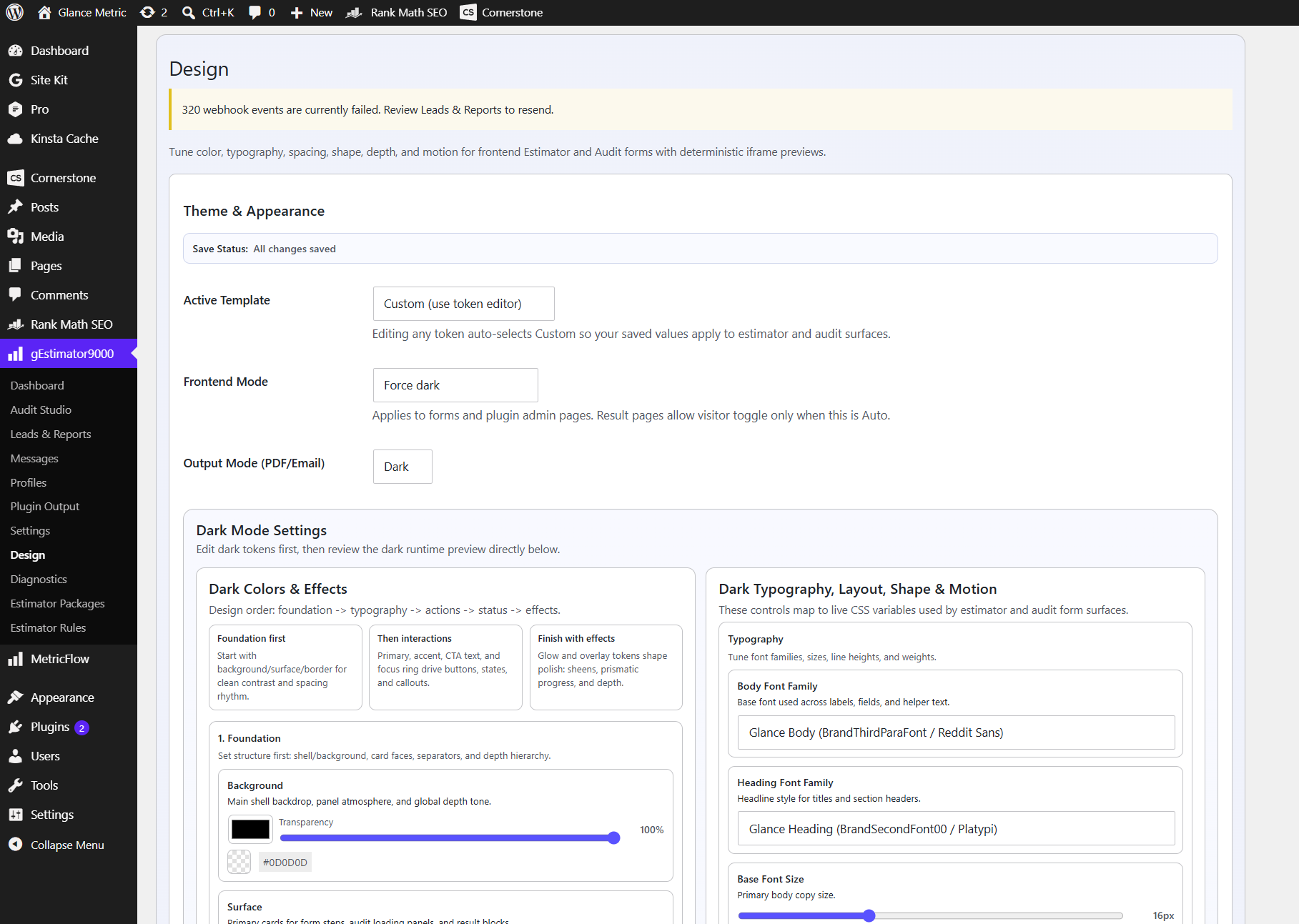Click the Glance Metric site name
Image resolution: width=1299 pixels, height=924 pixels.
[92, 12]
